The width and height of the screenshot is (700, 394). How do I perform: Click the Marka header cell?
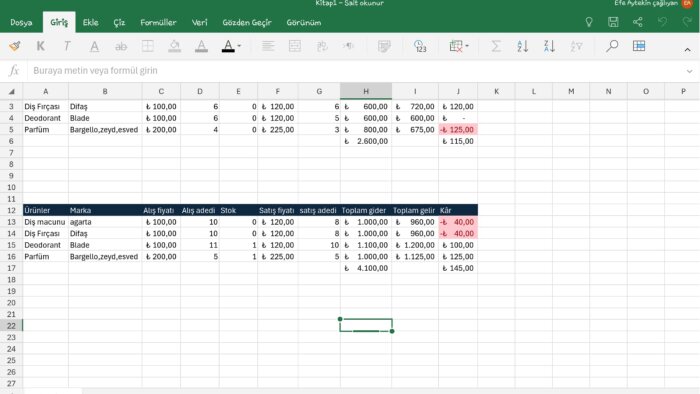[105, 210]
